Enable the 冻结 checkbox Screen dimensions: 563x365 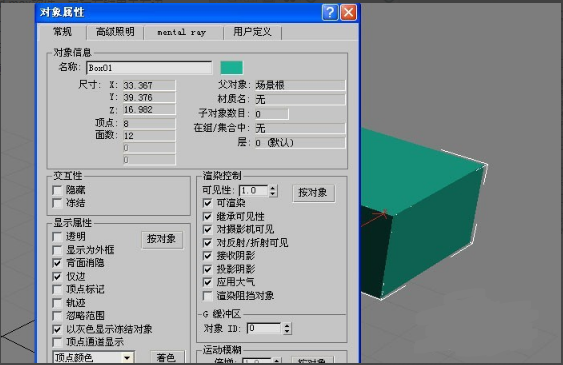57,203
